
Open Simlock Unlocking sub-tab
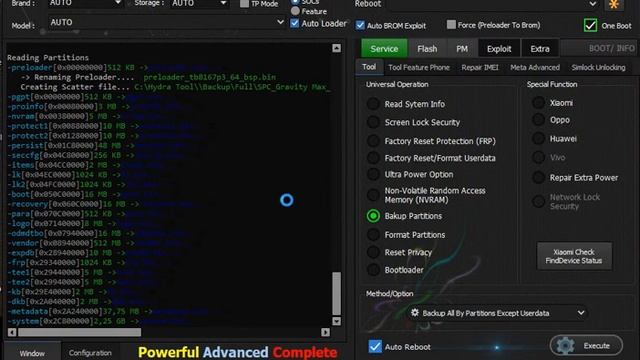coord(598,67)
